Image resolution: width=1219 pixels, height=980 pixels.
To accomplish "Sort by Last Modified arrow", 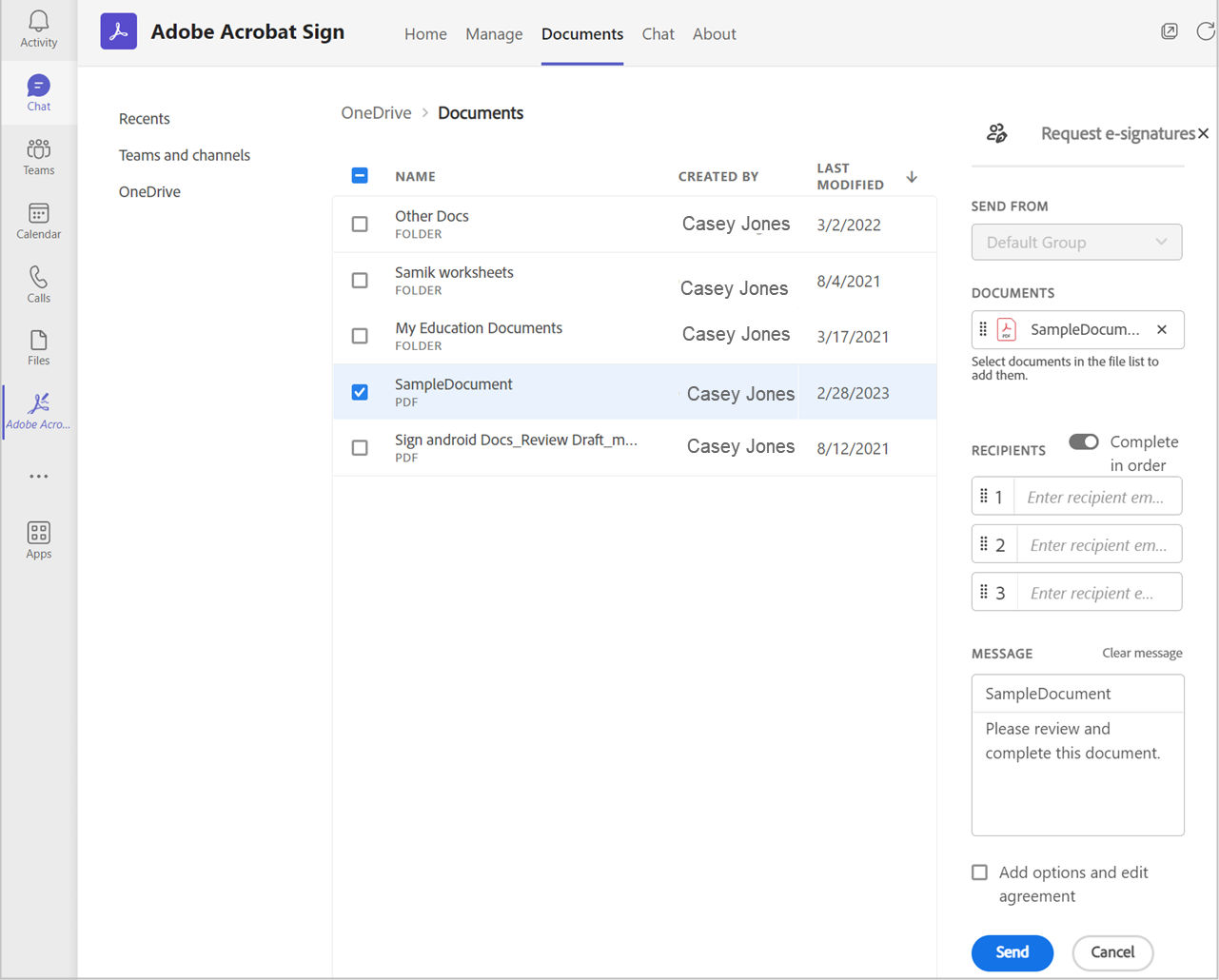I will [912, 176].
